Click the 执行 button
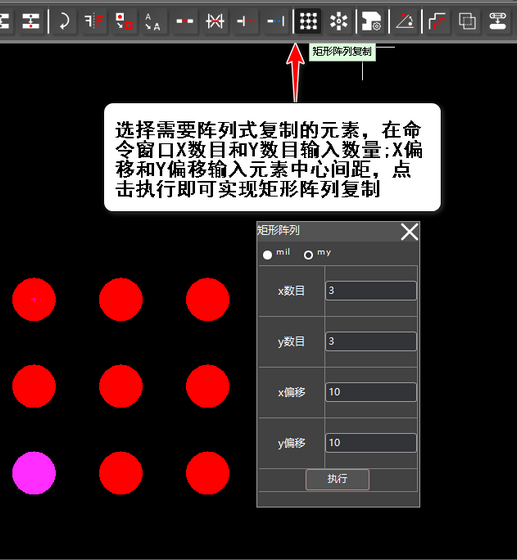Viewport: 517px width, 560px height. tap(337, 479)
